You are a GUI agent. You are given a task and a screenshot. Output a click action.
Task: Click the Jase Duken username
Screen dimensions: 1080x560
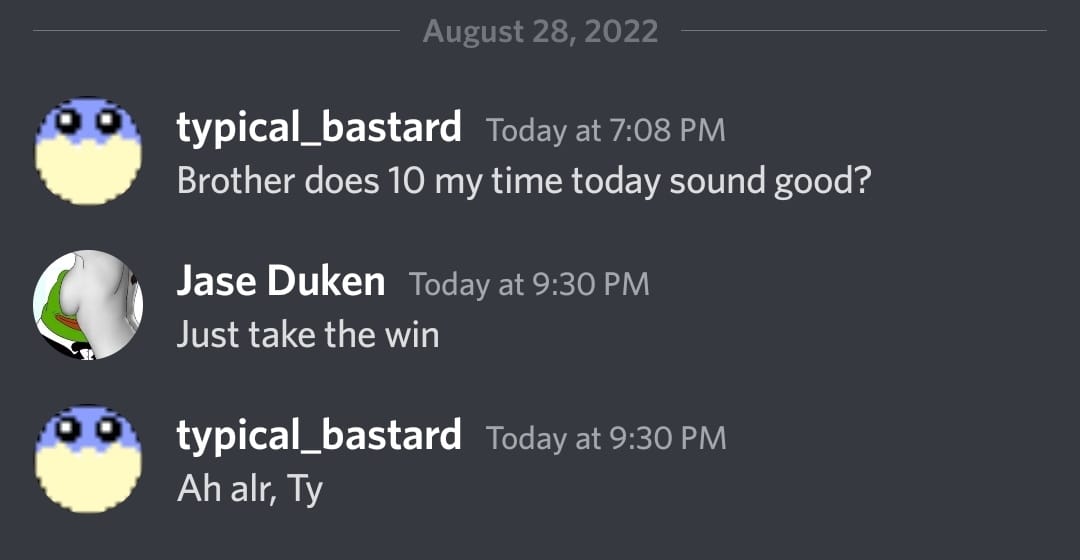click(280, 282)
